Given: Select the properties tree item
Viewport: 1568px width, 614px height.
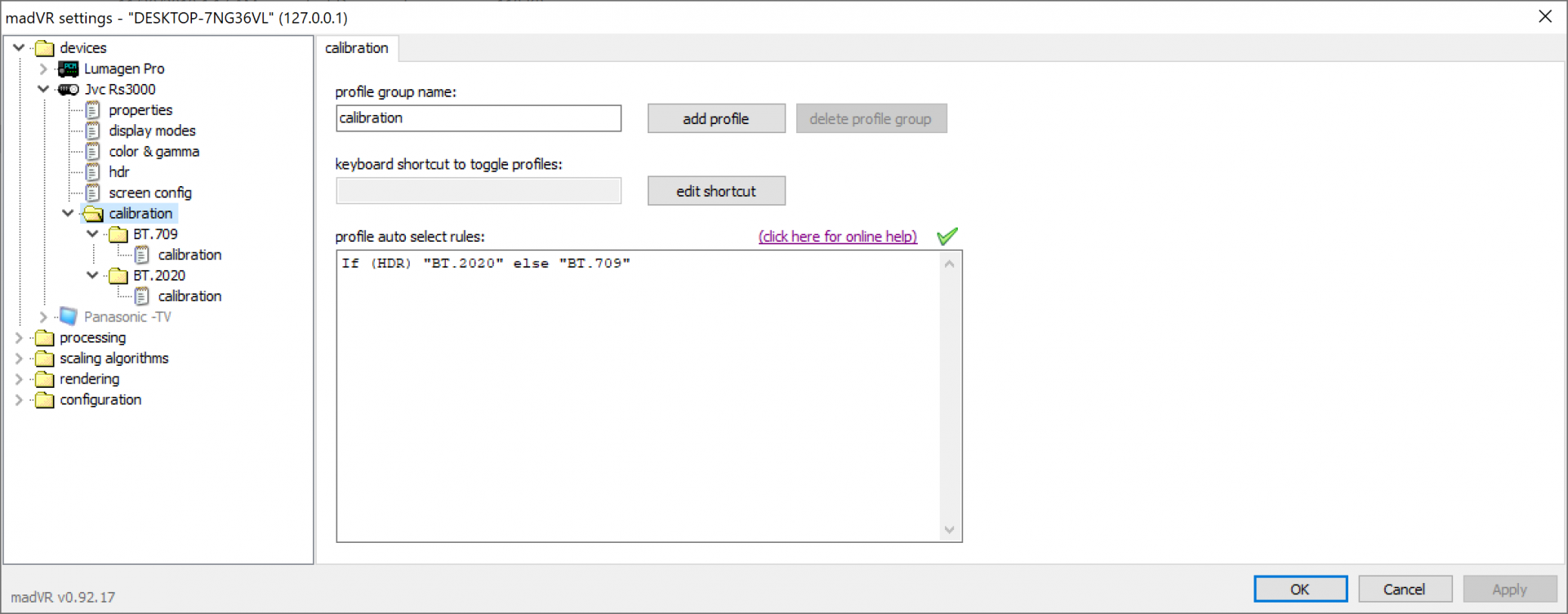Looking at the screenshot, I should click(x=140, y=110).
